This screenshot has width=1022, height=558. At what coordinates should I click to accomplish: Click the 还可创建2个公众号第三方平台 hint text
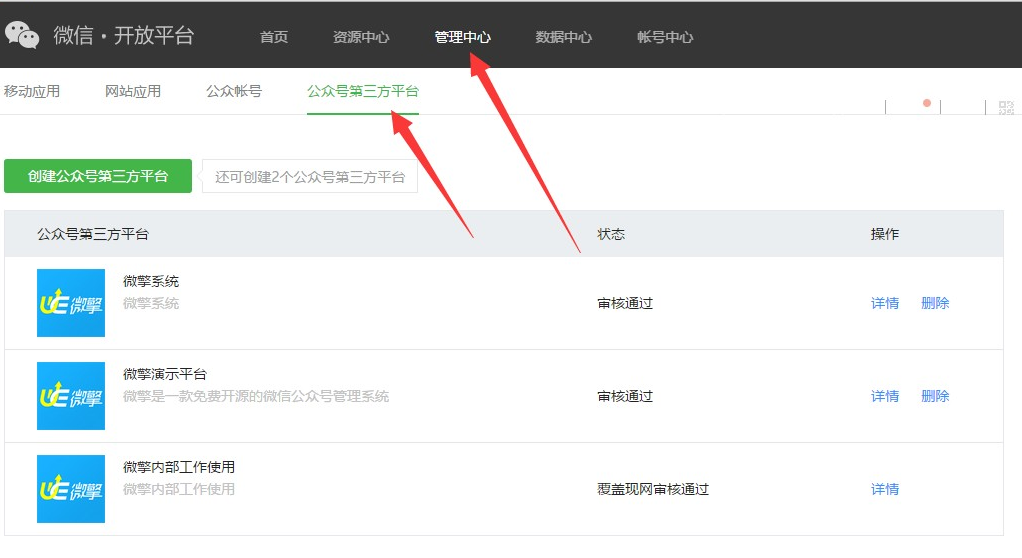tap(310, 177)
